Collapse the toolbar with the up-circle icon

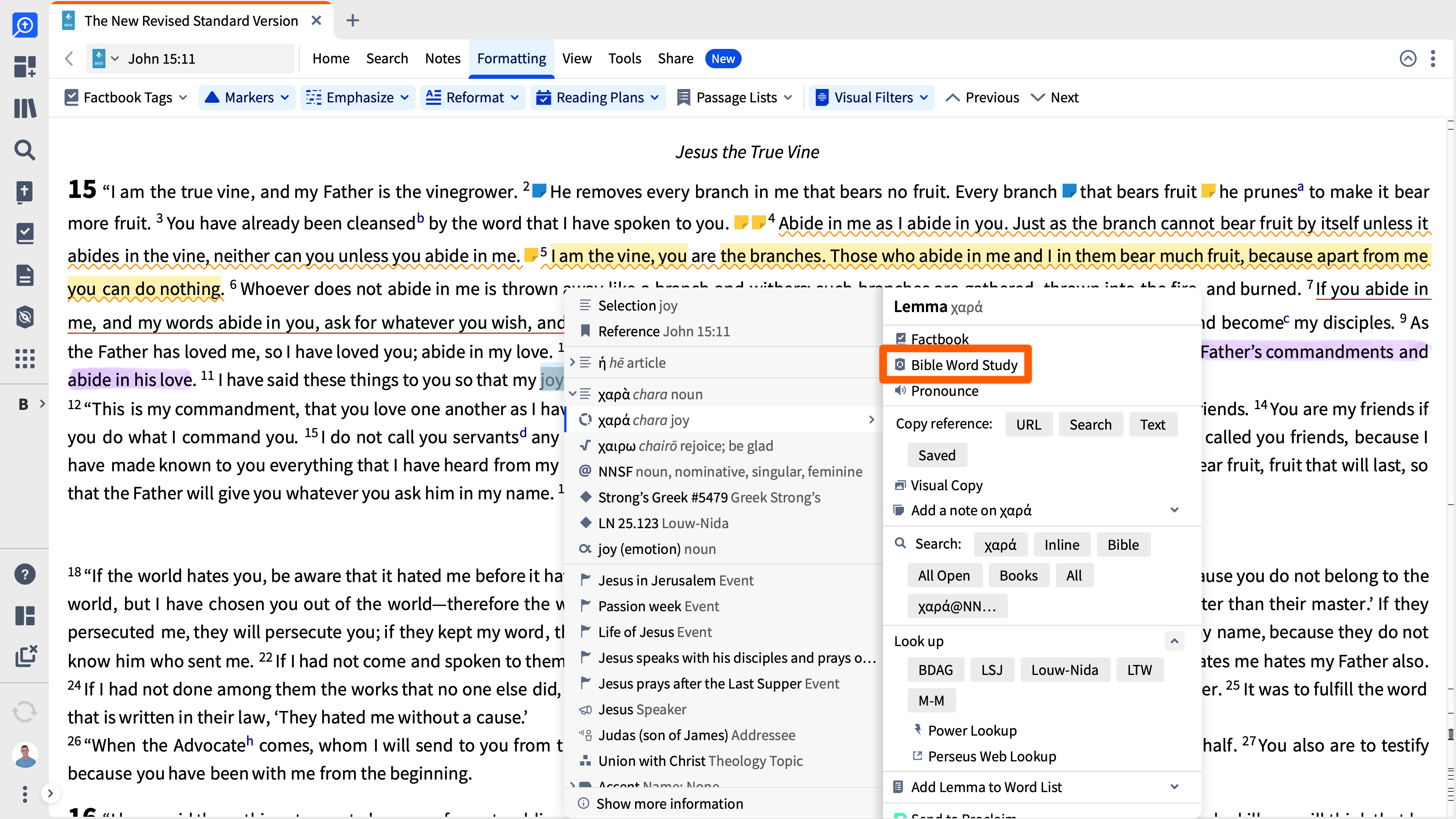tap(1408, 59)
